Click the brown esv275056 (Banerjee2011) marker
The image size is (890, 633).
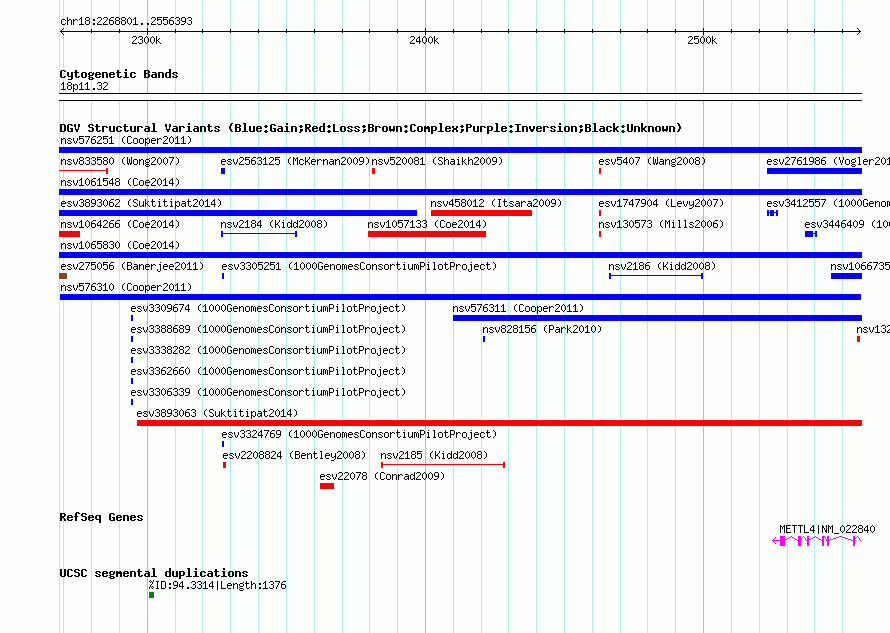[63, 276]
